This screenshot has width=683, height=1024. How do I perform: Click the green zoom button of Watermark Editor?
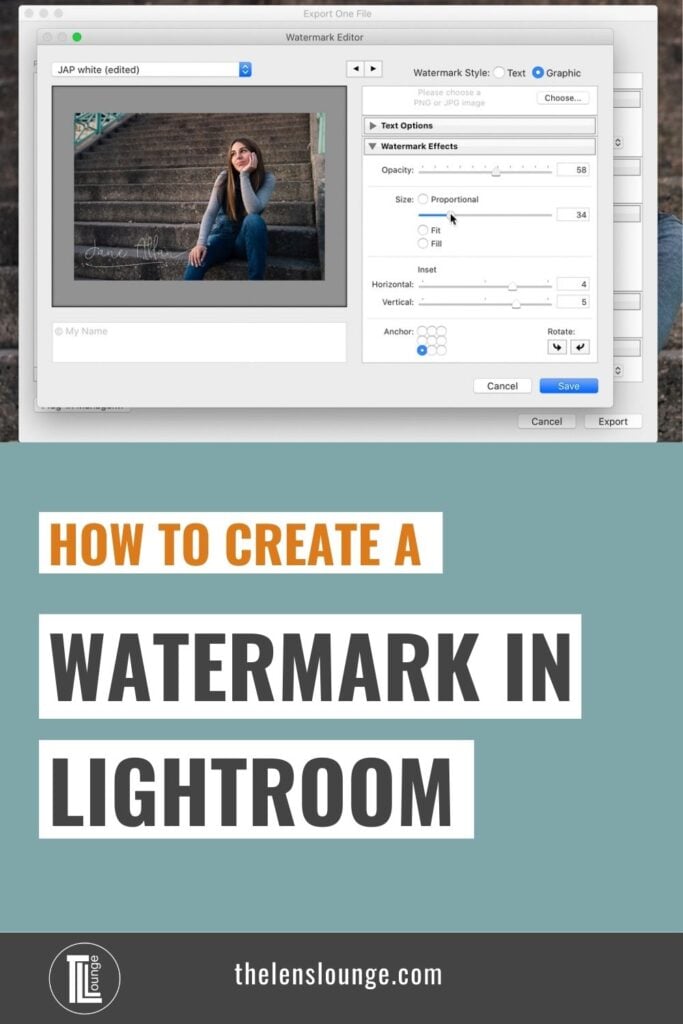click(77, 37)
